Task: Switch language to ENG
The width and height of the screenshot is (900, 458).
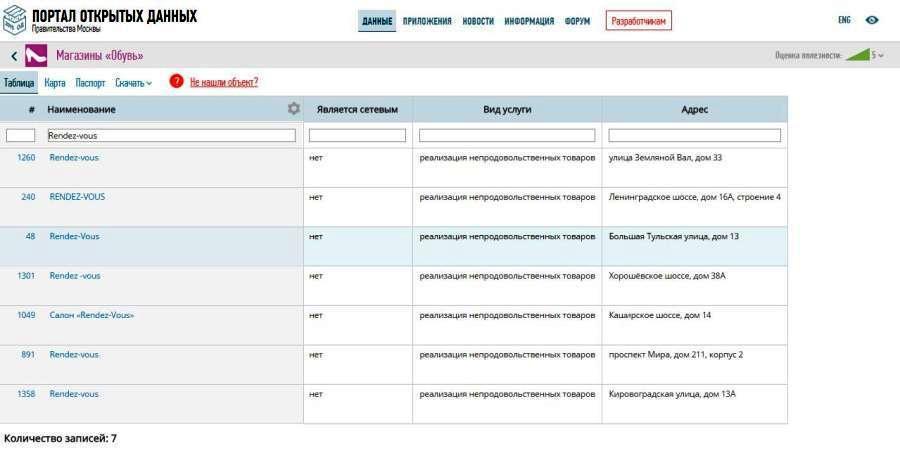Action: [x=844, y=20]
